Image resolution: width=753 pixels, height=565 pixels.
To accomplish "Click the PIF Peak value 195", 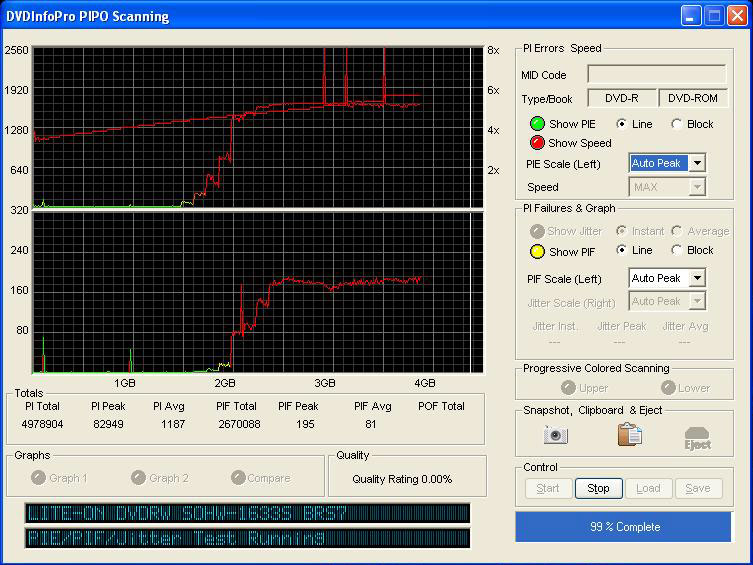I will point(305,424).
